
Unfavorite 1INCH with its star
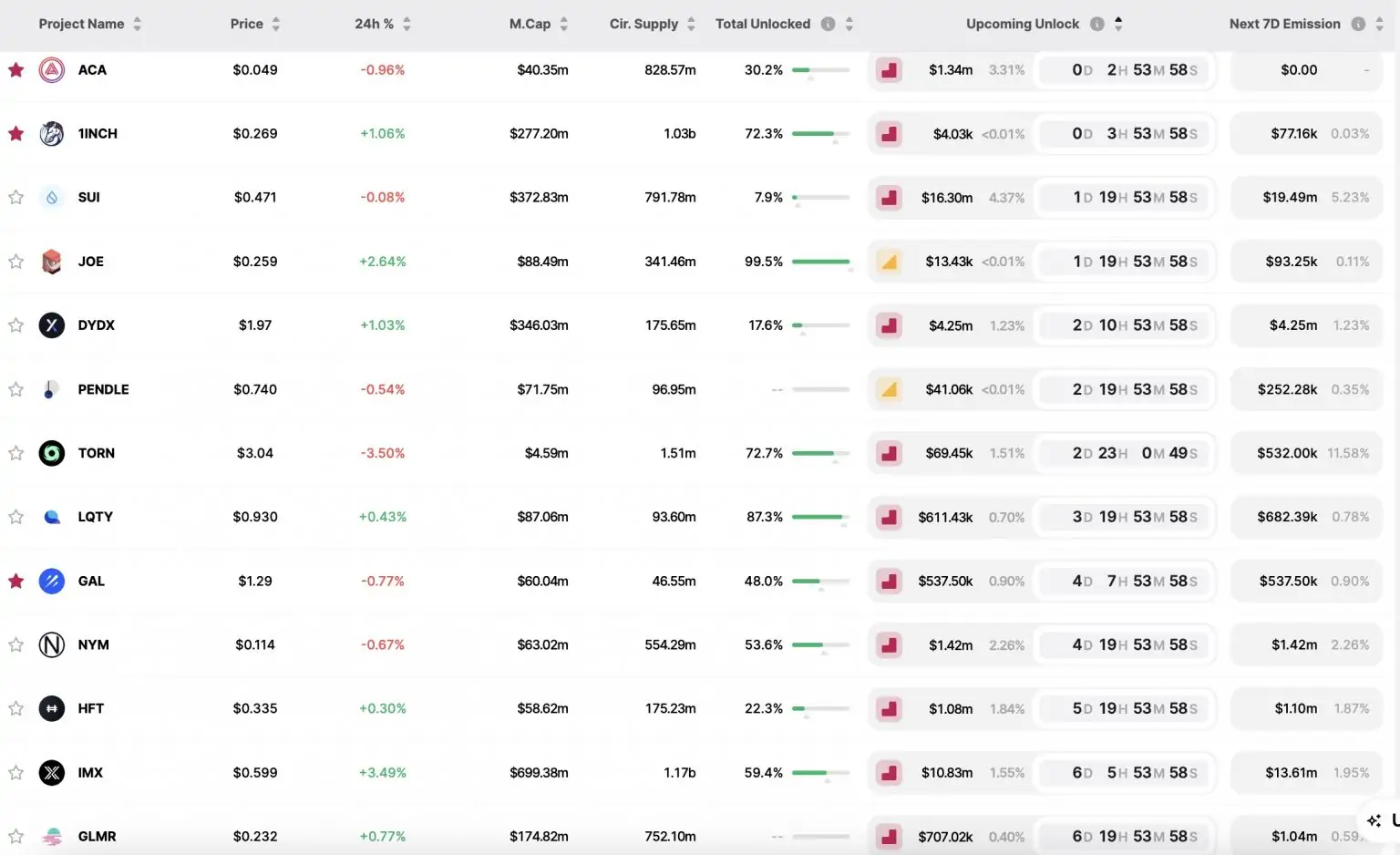coord(15,133)
